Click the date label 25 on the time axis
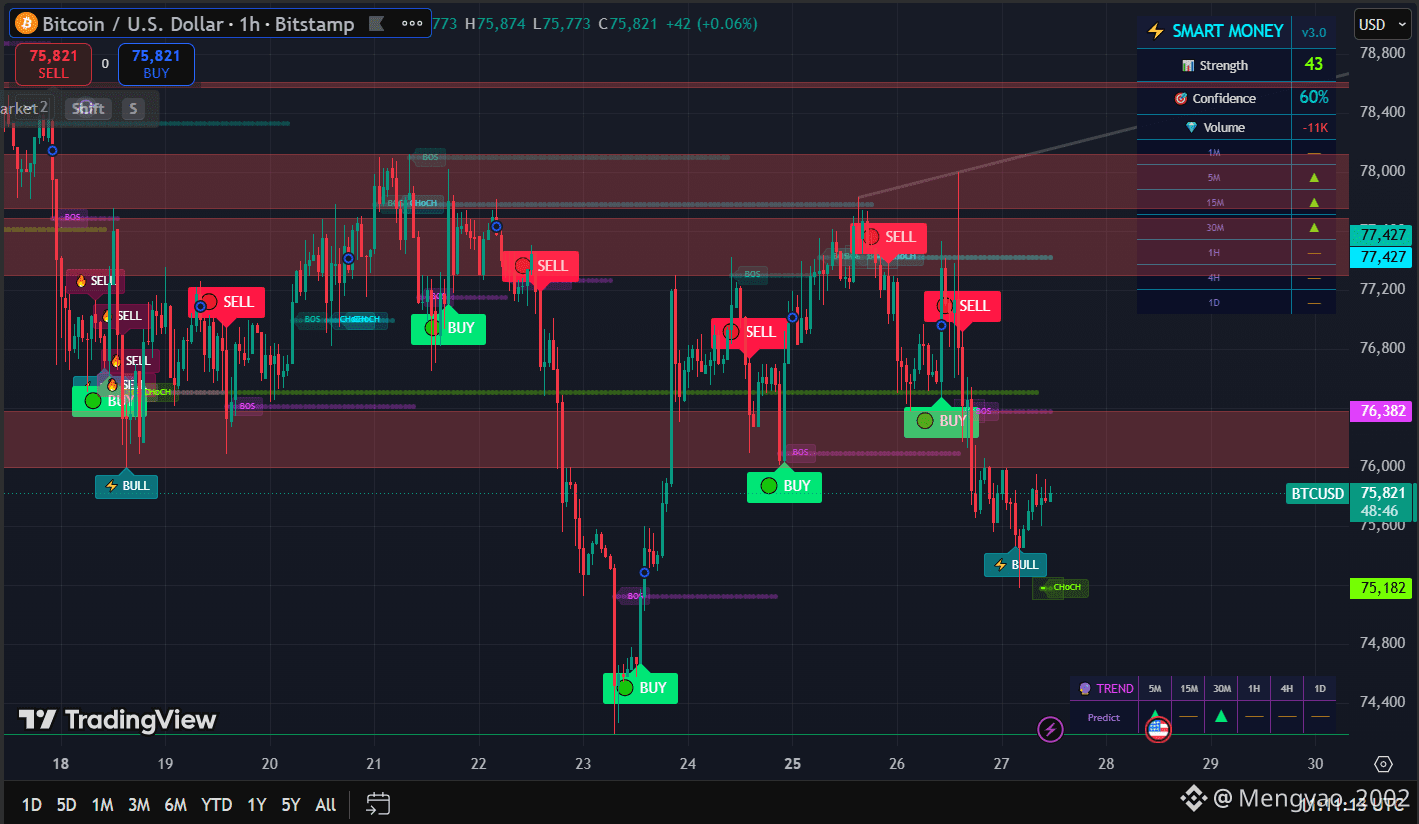Viewport: 1419px width, 824px height. pyautogui.click(x=793, y=764)
